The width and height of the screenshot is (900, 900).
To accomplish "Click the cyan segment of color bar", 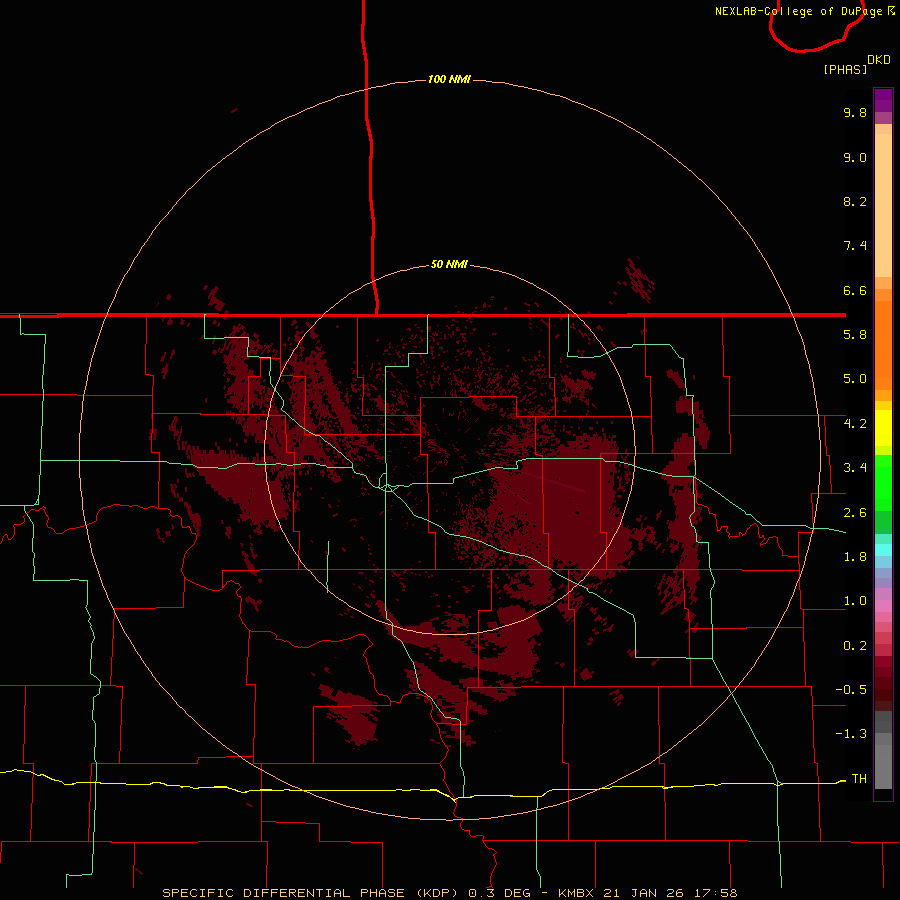I will [883, 550].
